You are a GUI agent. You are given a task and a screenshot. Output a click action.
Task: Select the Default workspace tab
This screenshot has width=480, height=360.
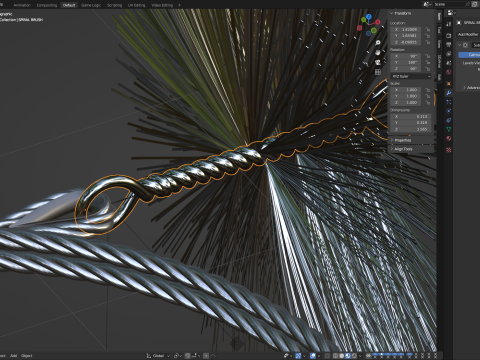point(69,5)
